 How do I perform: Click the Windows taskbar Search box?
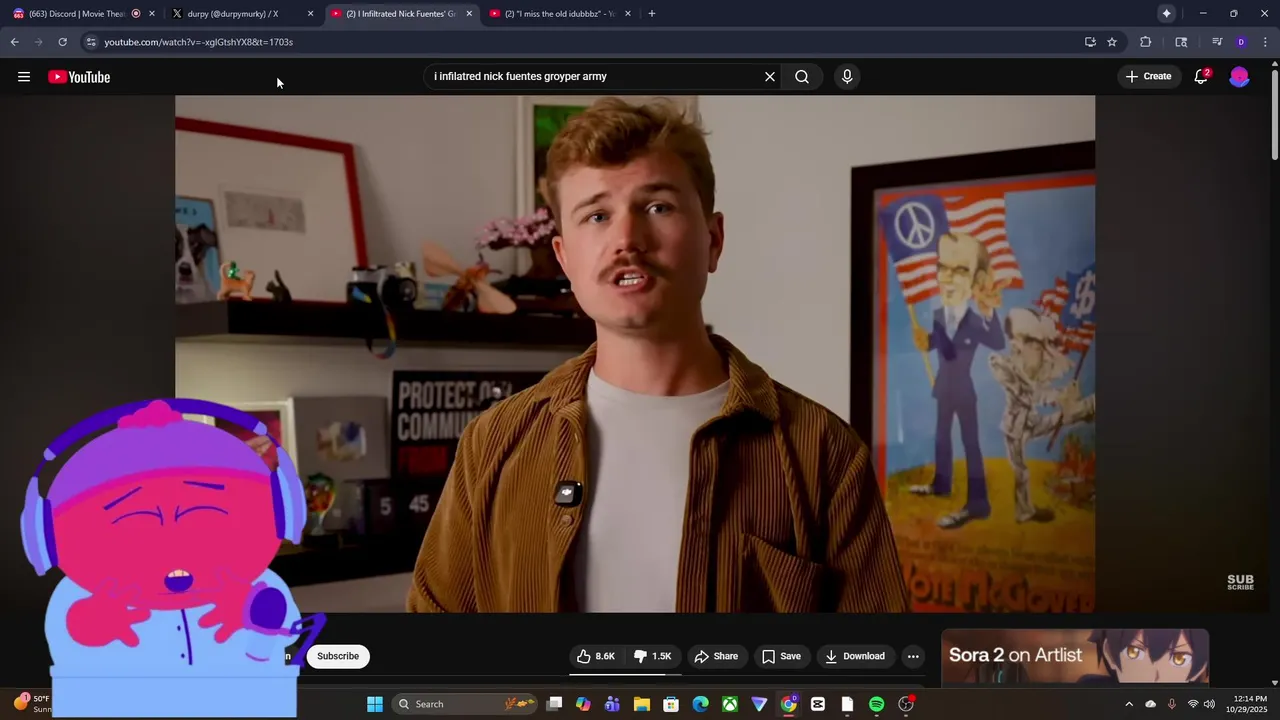tap(466, 704)
